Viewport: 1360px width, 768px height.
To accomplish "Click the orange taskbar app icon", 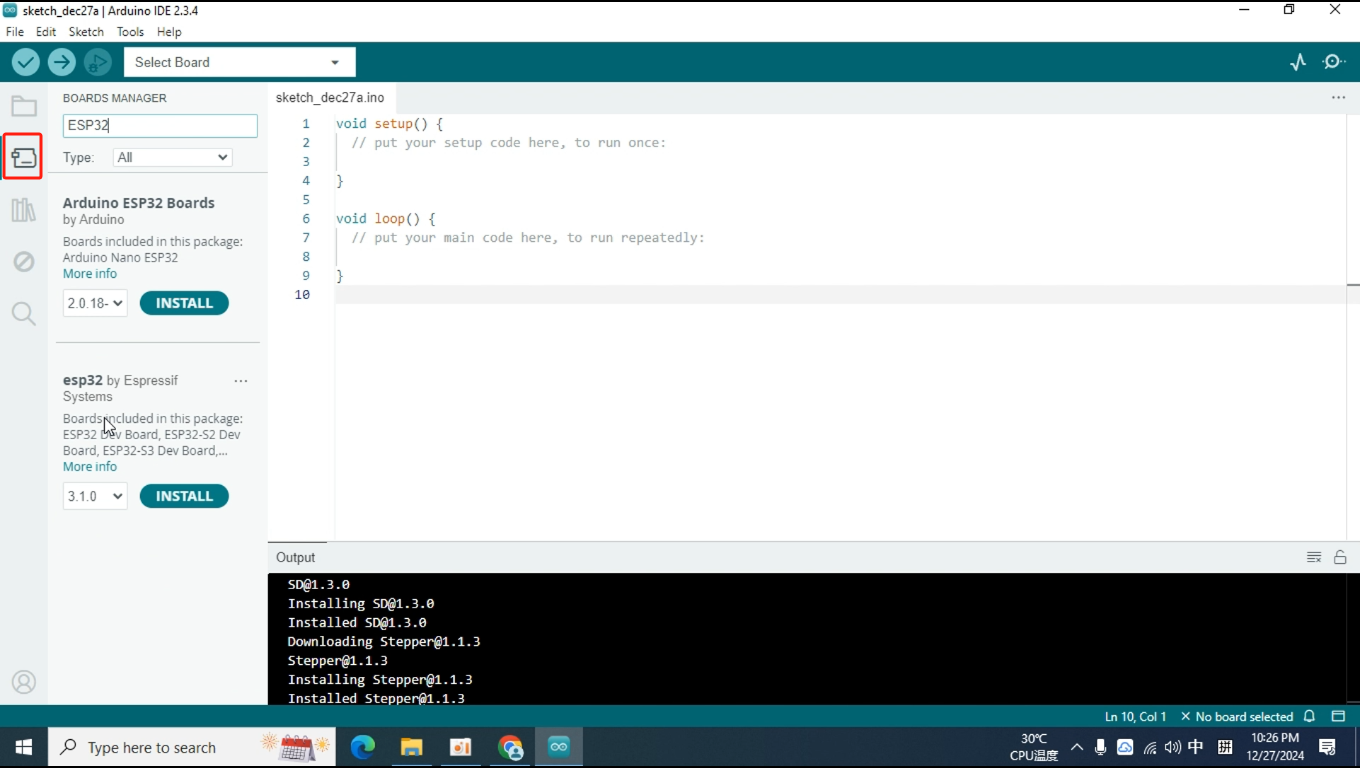I will click(460, 747).
